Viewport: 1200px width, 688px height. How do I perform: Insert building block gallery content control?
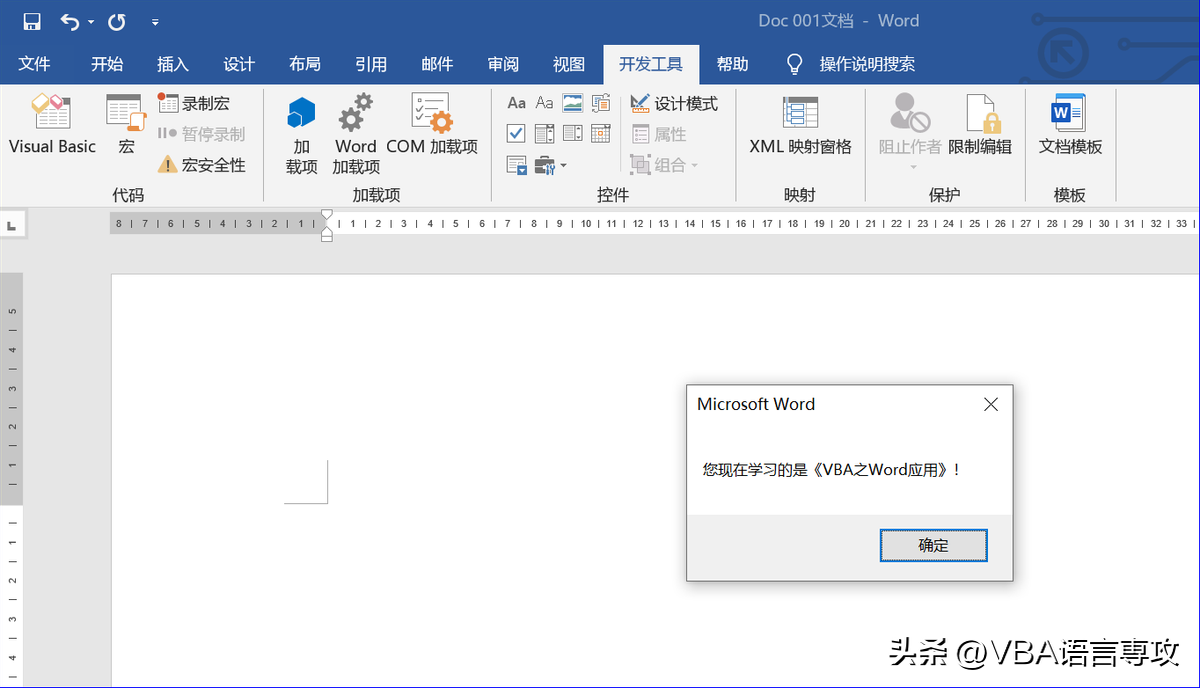tap(601, 103)
